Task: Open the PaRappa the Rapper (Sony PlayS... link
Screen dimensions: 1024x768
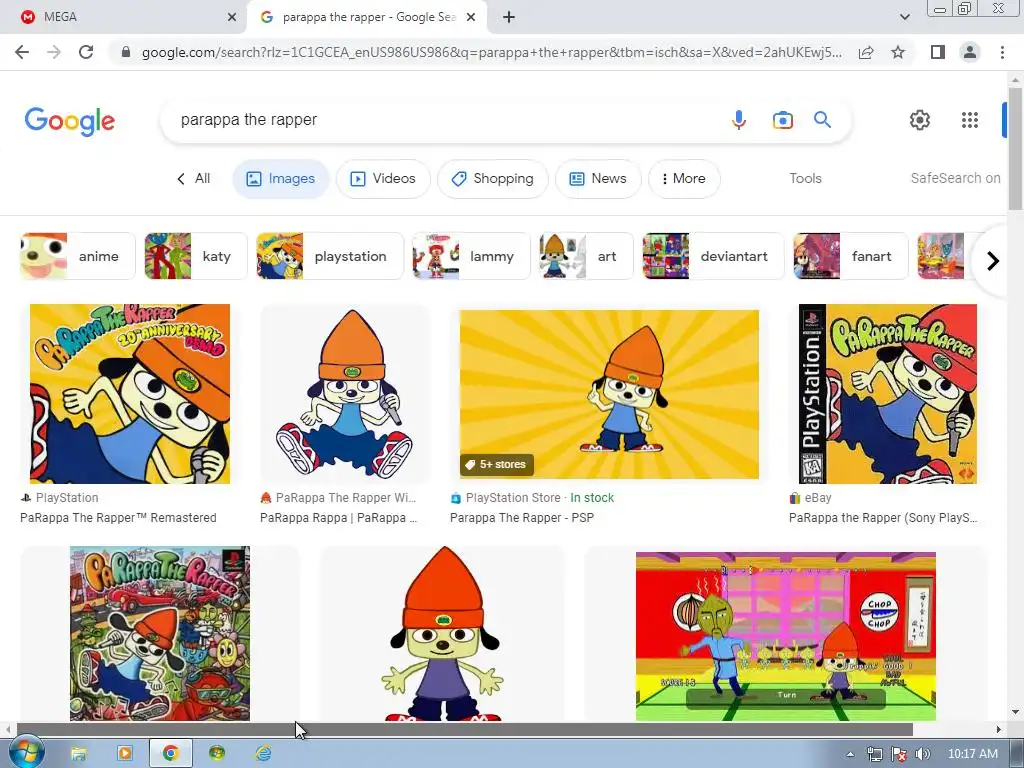Action: click(883, 518)
